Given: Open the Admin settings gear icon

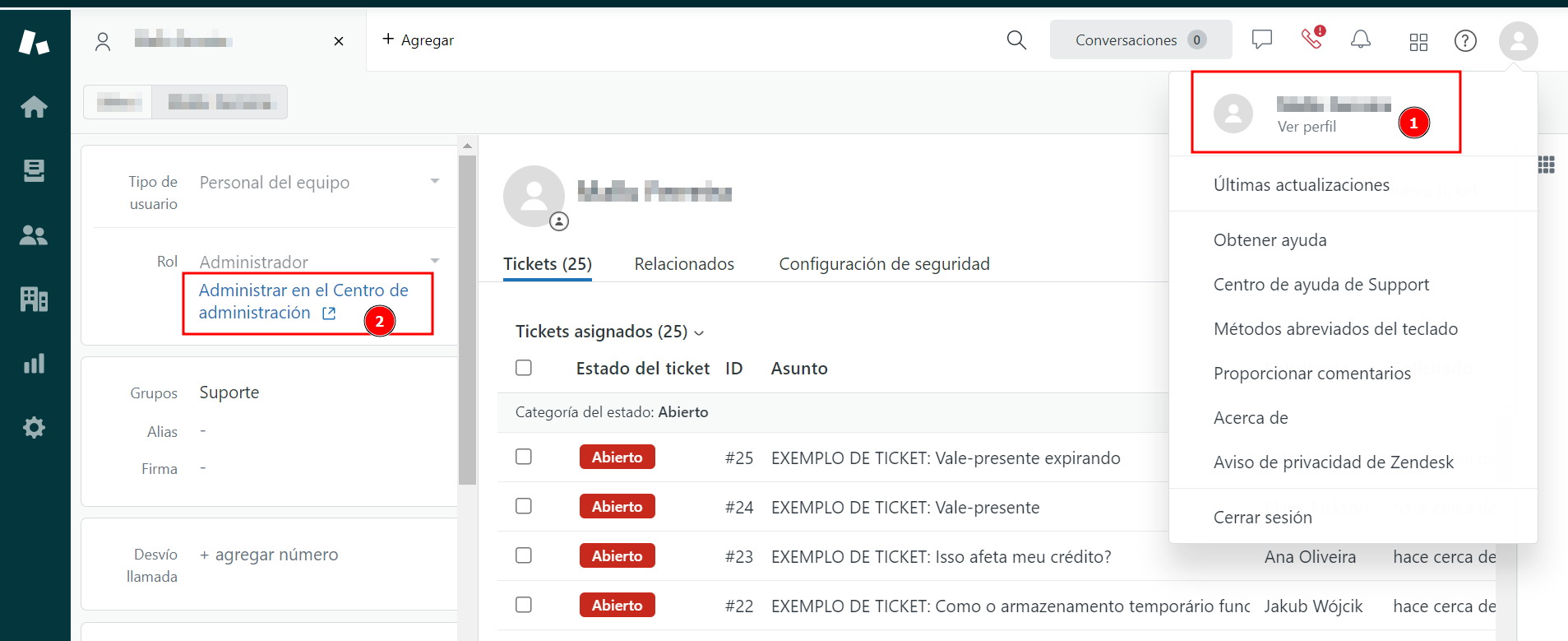Looking at the screenshot, I should pos(35,427).
